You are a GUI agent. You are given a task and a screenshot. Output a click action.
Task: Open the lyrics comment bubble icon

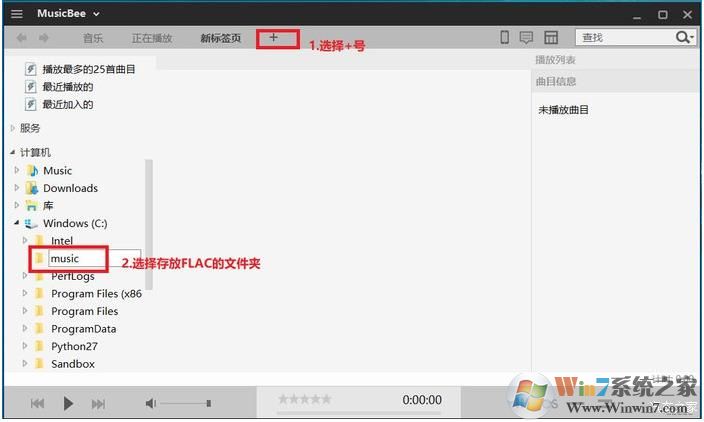[527, 38]
